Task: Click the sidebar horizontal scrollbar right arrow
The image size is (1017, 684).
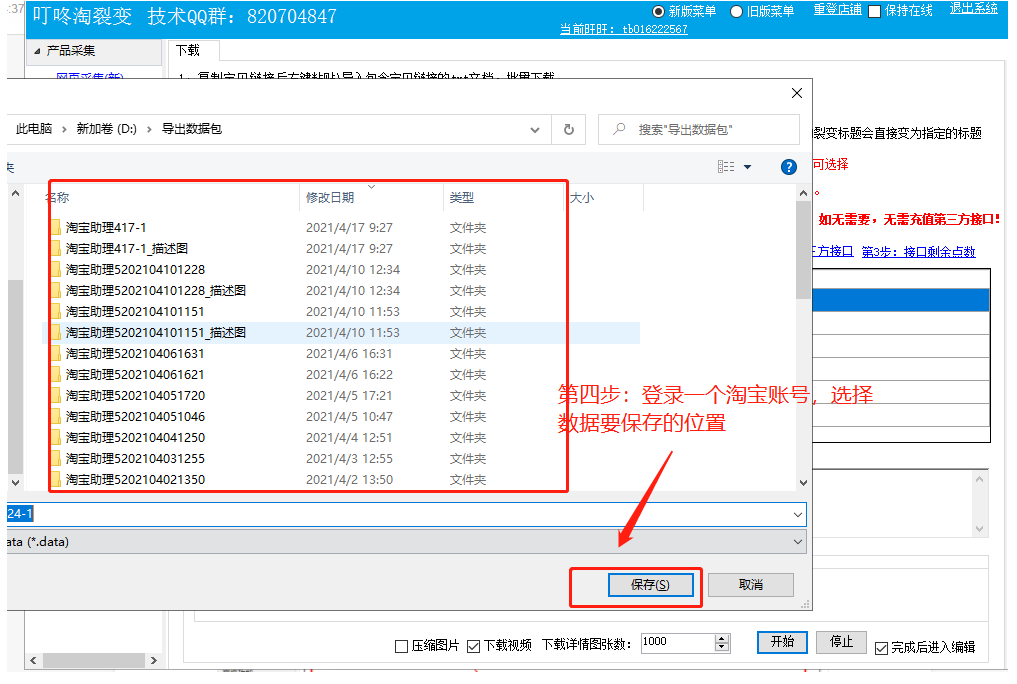Action: [154, 661]
